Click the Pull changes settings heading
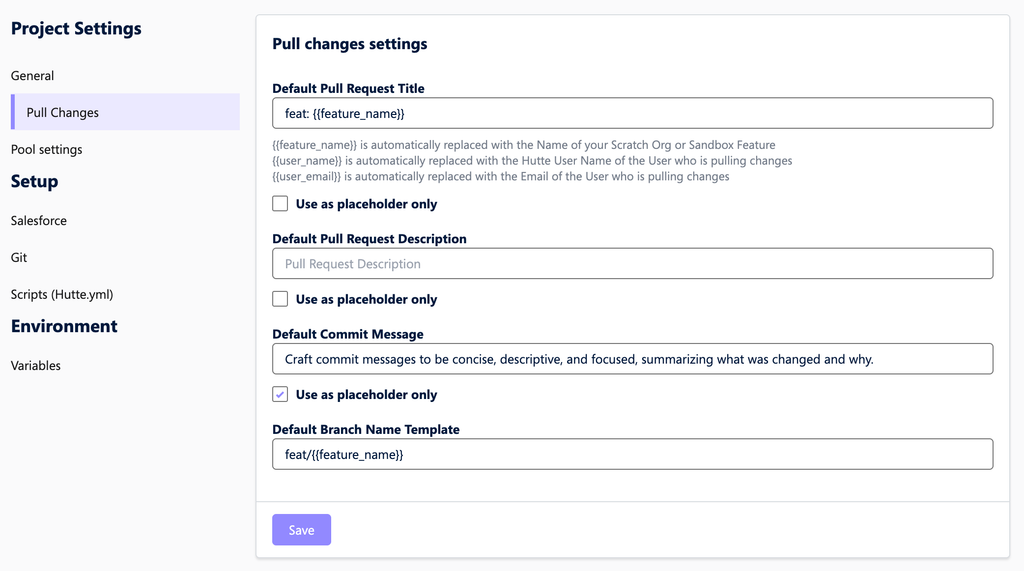The image size is (1024, 571). pyautogui.click(x=350, y=44)
